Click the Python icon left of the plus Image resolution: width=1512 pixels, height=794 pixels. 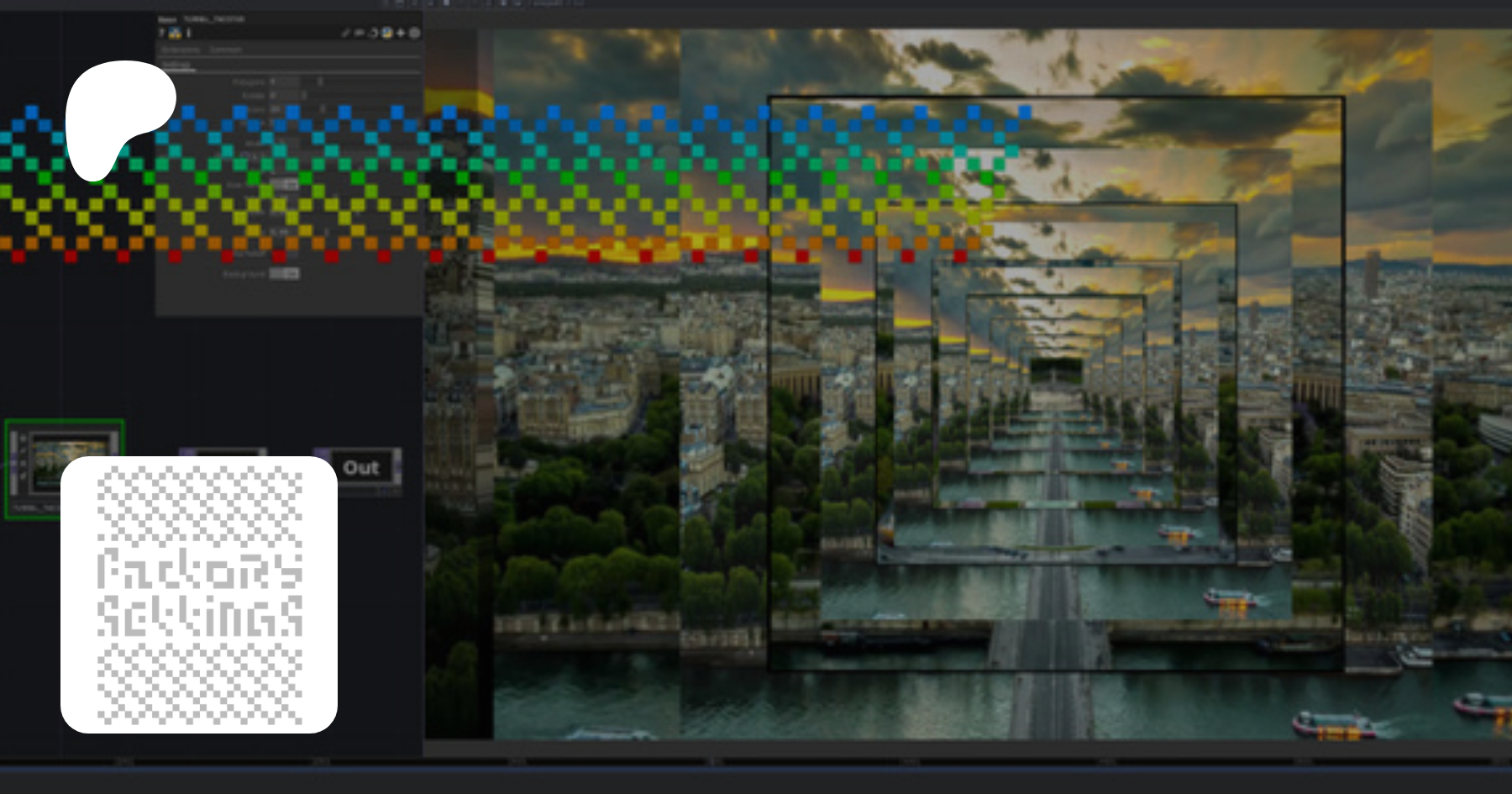(x=386, y=33)
